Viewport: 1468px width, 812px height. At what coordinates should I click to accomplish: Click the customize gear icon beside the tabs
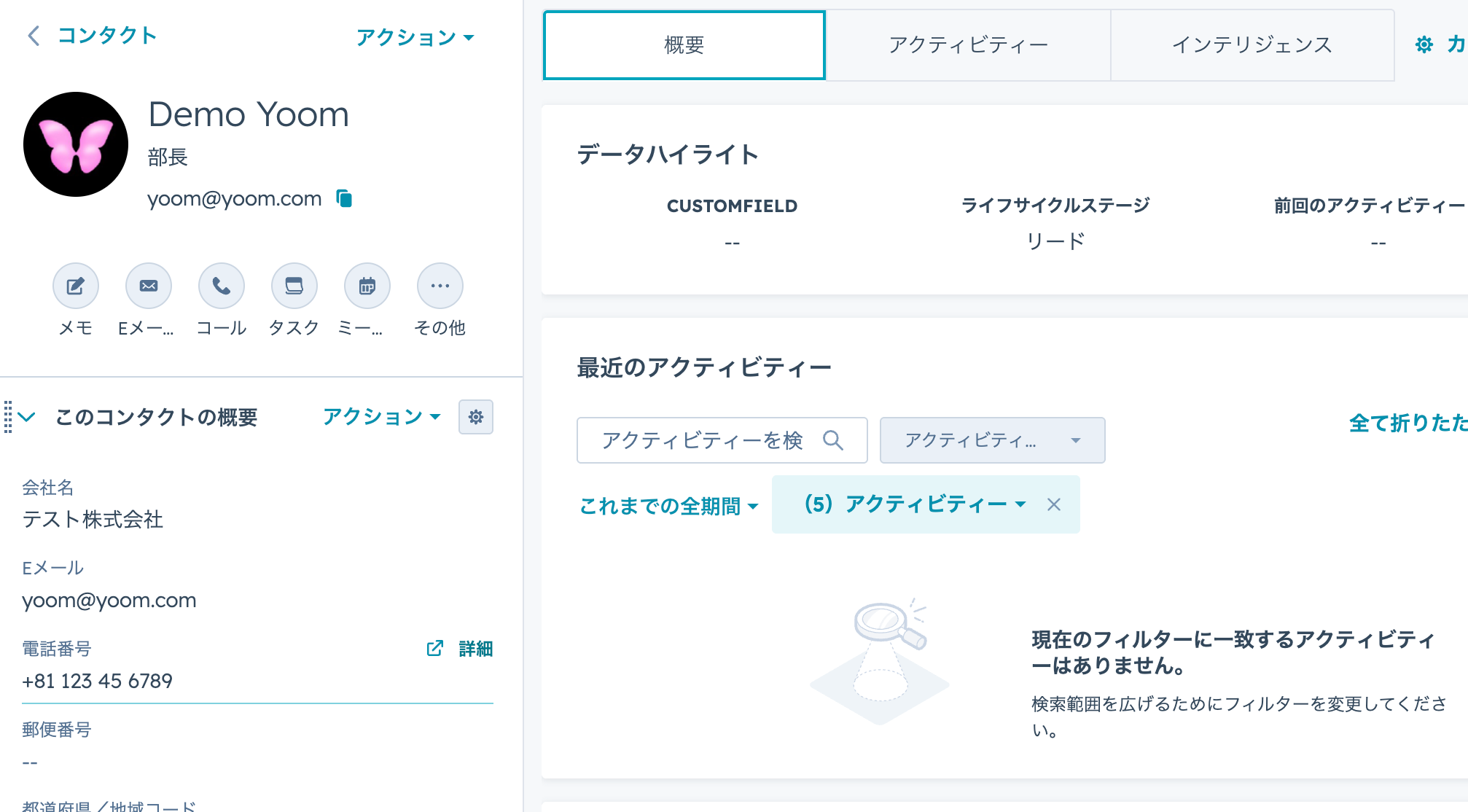point(1424,45)
